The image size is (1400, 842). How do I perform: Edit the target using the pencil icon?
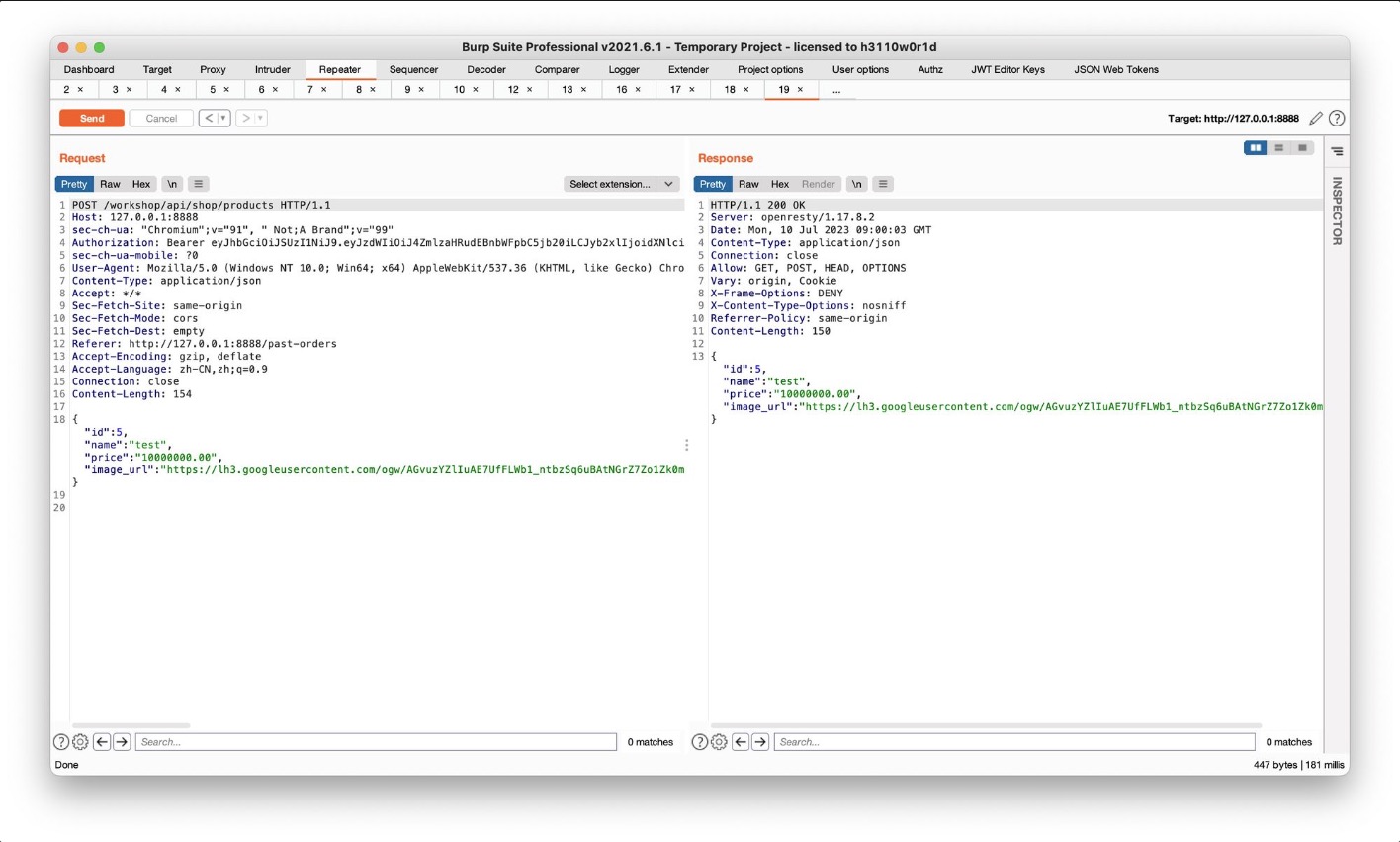[x=1316, y=119]
